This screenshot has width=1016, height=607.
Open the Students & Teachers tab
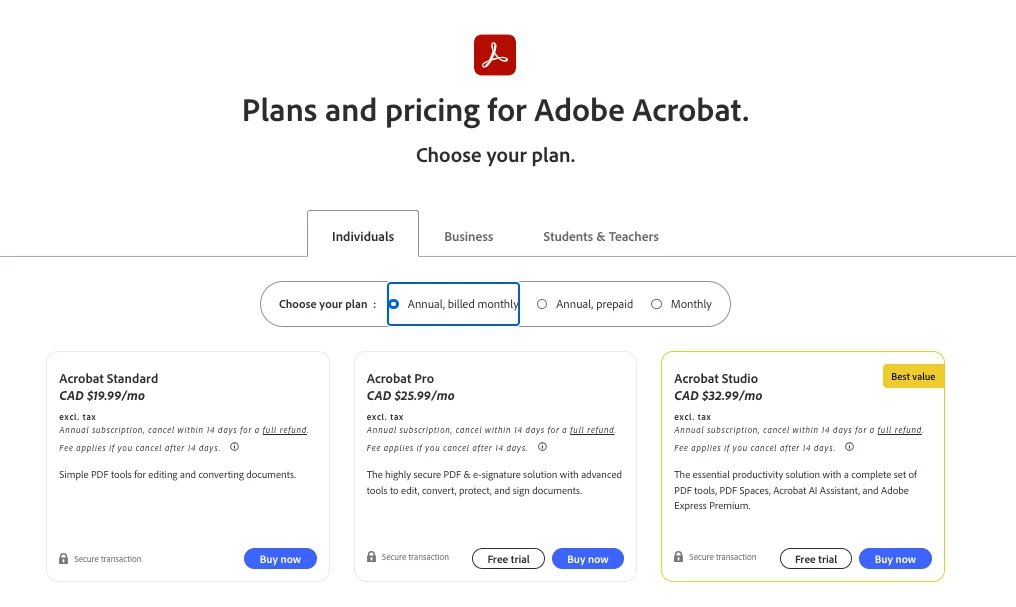[600, 237]
